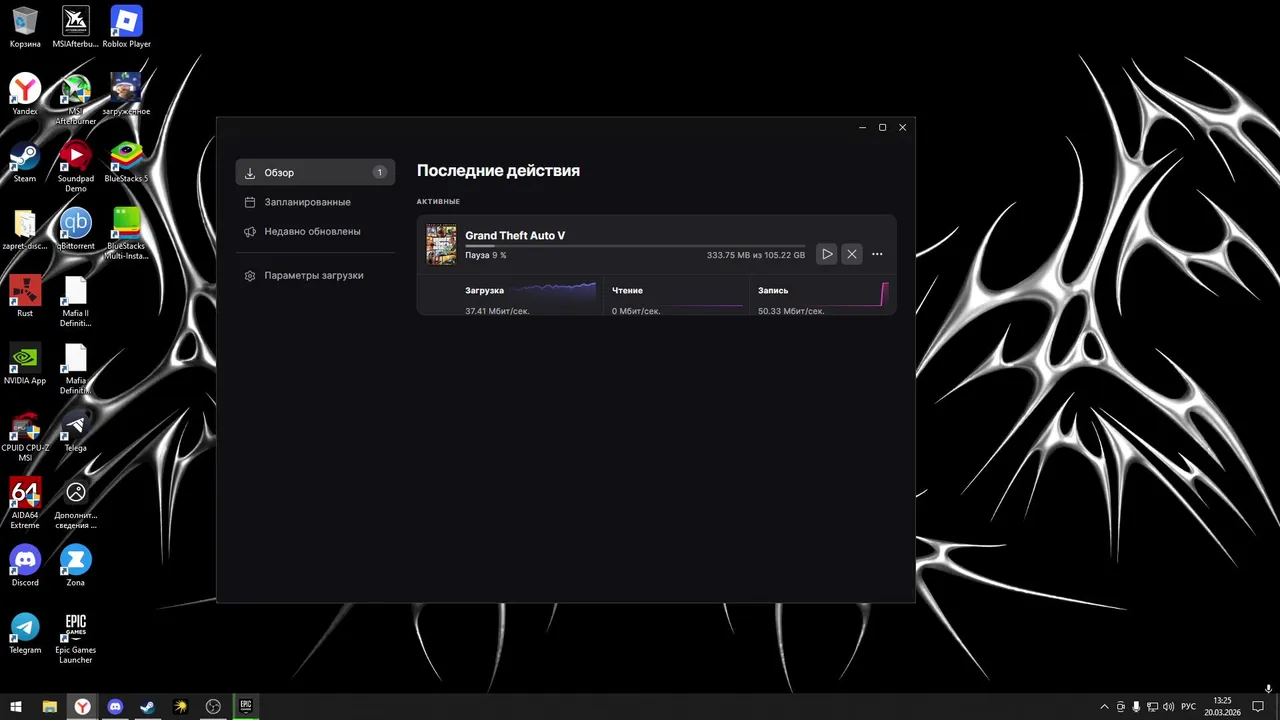The image size is (1280, 720).
Task: Open the Rust desktop icon
Action: click(25, 297)
